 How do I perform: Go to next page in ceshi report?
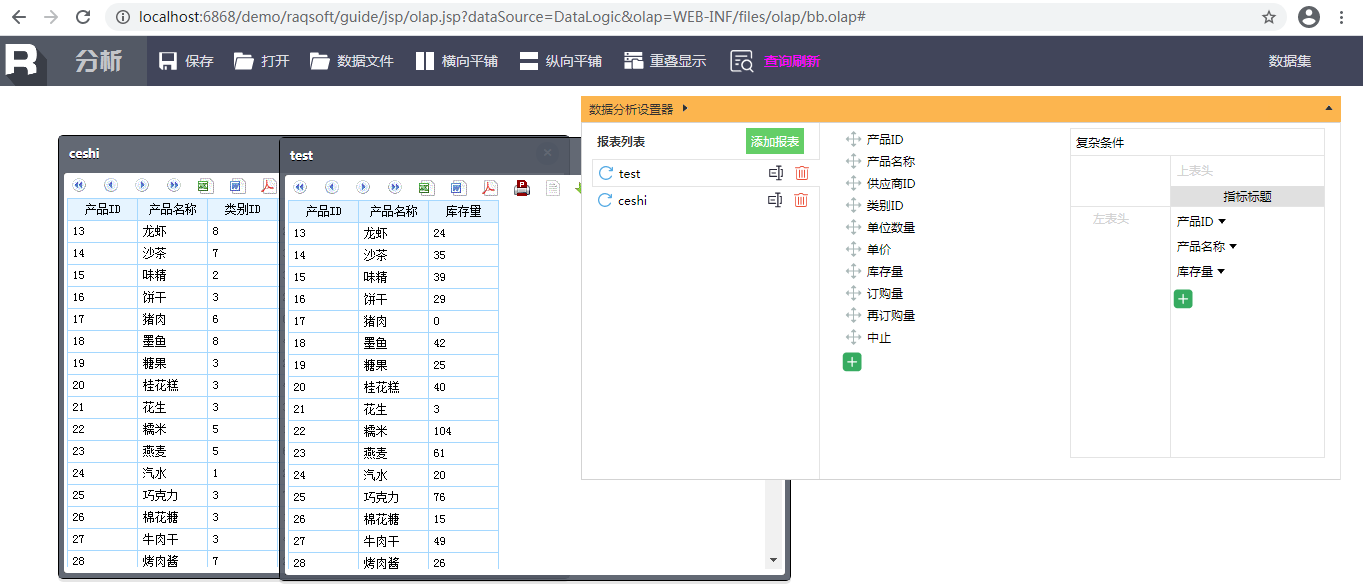[142, 185]
